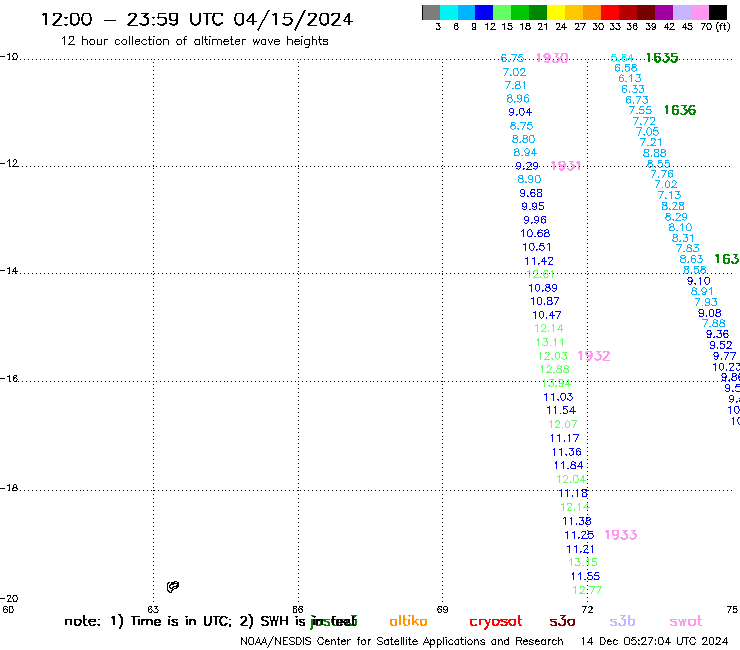
Task: Click the latitude label -14 on axis
Action: 9,271
